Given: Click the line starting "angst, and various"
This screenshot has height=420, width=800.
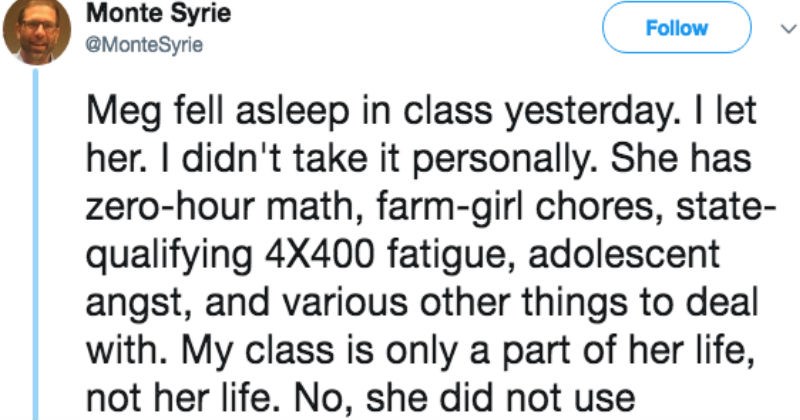Looking at the screenshot, I should [421, 302].
